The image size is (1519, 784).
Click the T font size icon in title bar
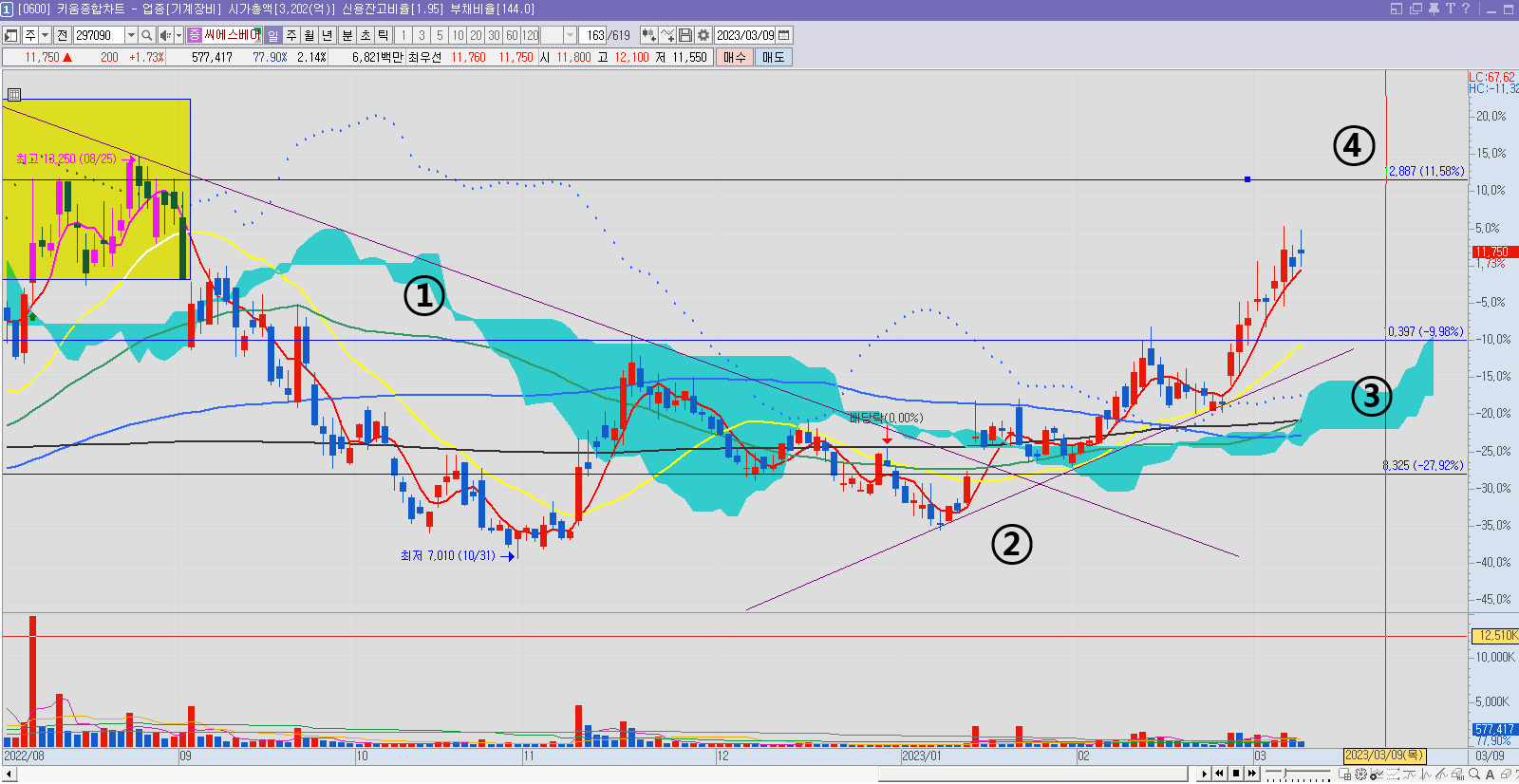click(x=1450, y=9)
